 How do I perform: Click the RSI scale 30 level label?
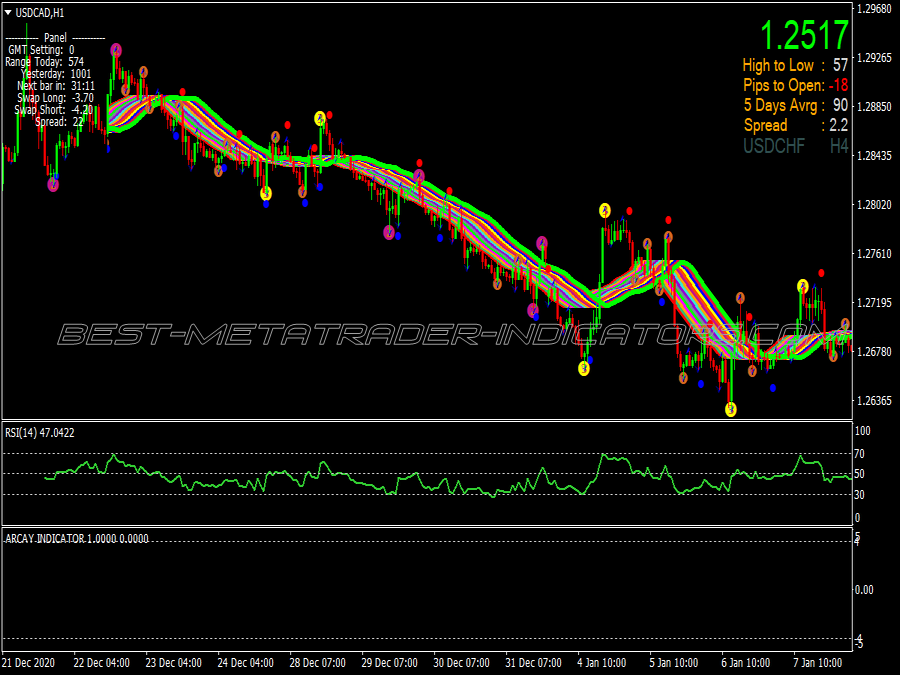click(x=860, y=495)
